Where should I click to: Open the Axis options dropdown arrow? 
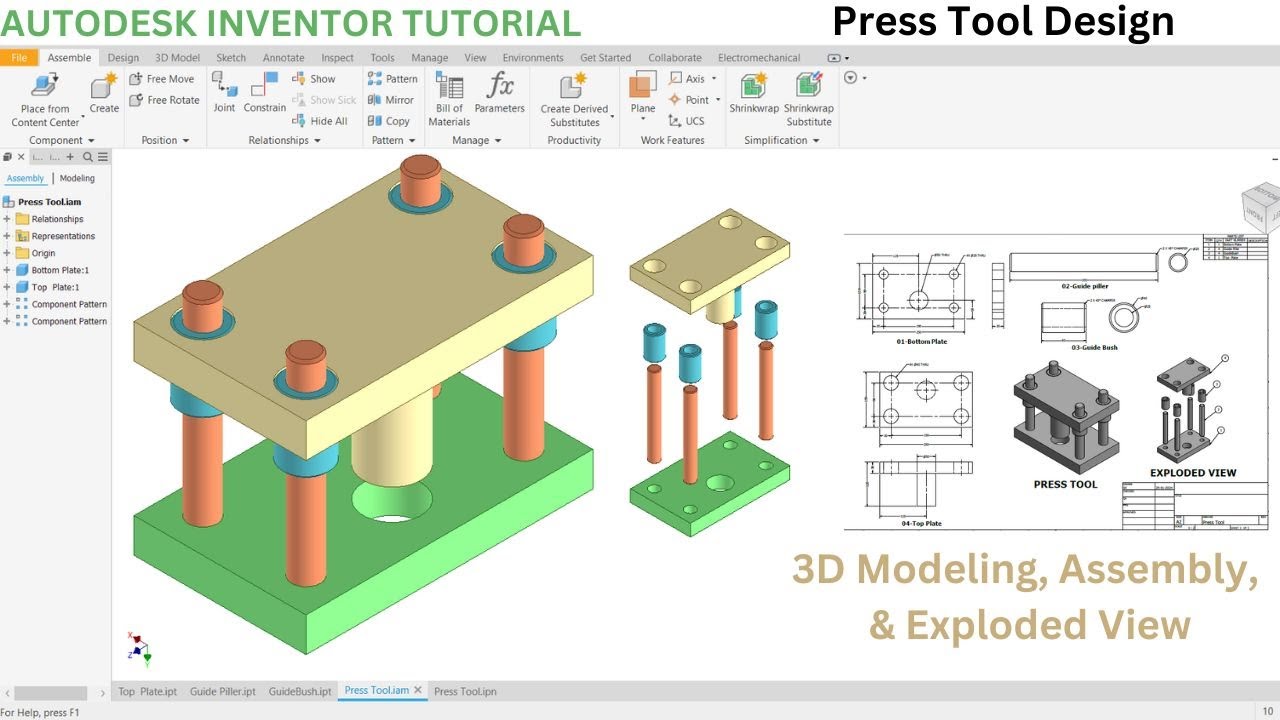pos(715,79)
